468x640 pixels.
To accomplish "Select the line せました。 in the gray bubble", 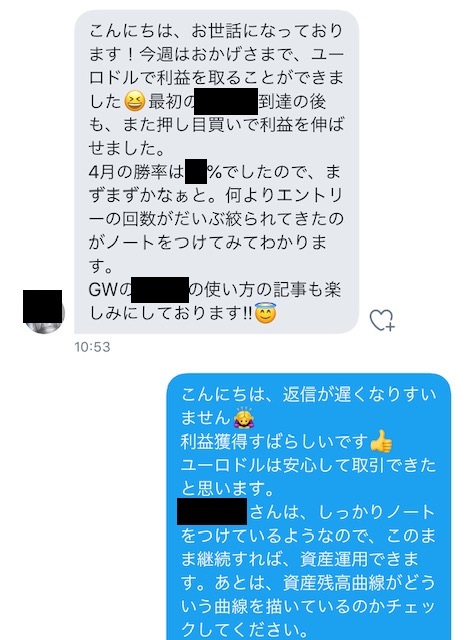I will (x=127, y=149).
